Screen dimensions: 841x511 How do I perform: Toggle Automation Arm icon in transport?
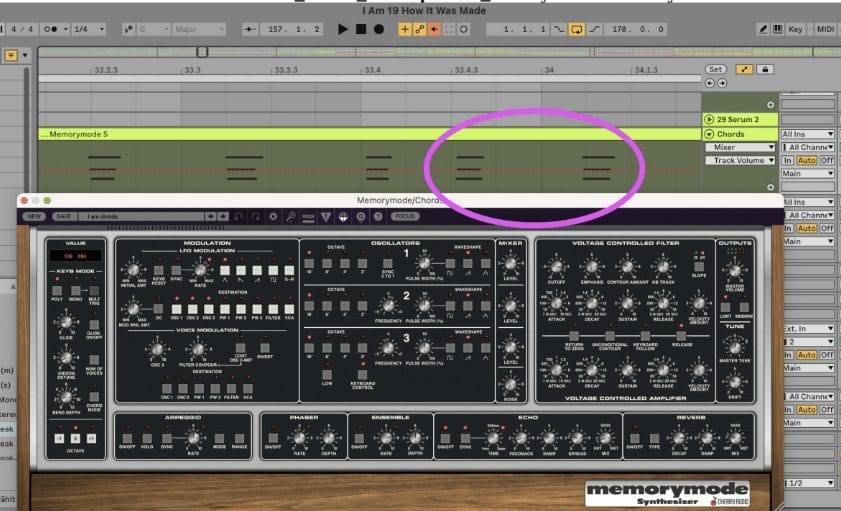click(419, 29)
